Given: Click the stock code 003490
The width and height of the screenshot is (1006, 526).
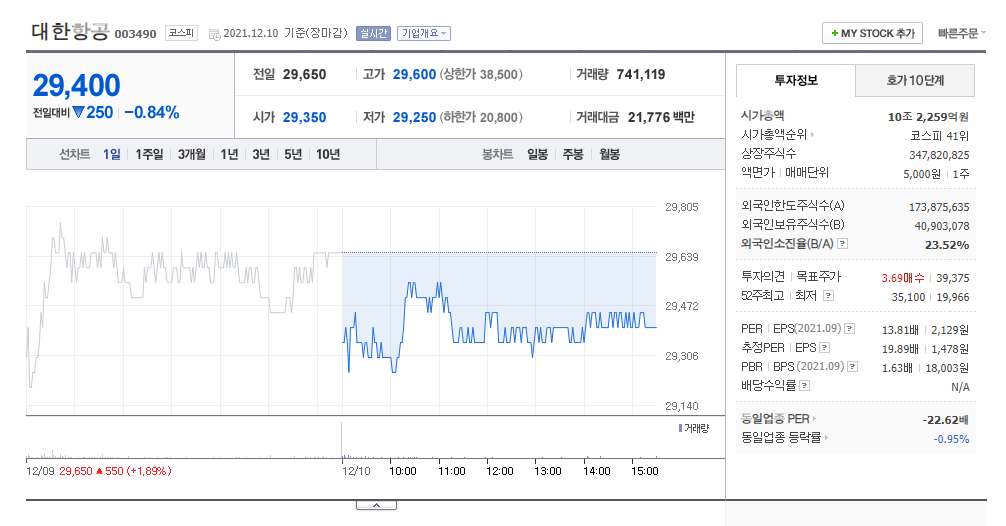Looking at the screenshot, I should click(135, 34).
